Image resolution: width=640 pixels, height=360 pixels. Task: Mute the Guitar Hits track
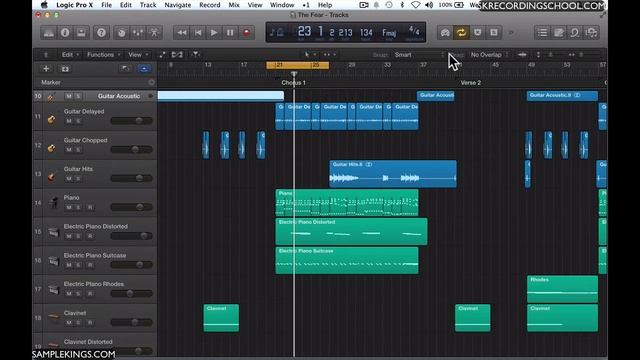(x=69, y=178)
